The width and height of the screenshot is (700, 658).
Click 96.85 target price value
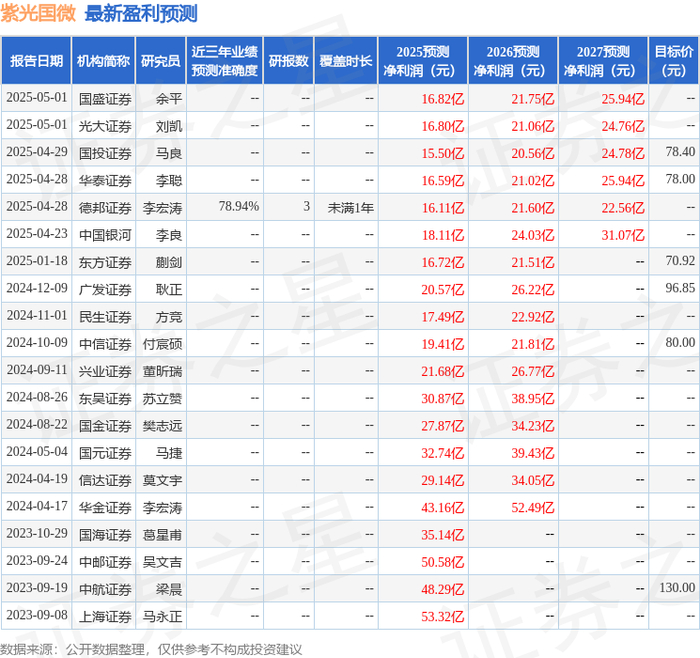click(680, 288)
